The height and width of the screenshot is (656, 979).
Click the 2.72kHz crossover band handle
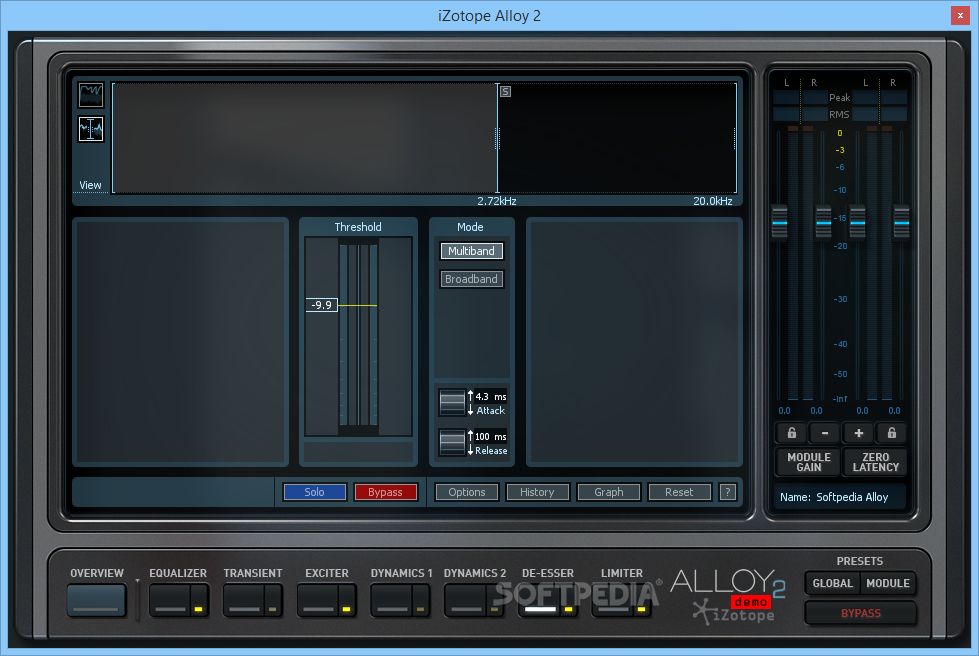tap(498, 138)
